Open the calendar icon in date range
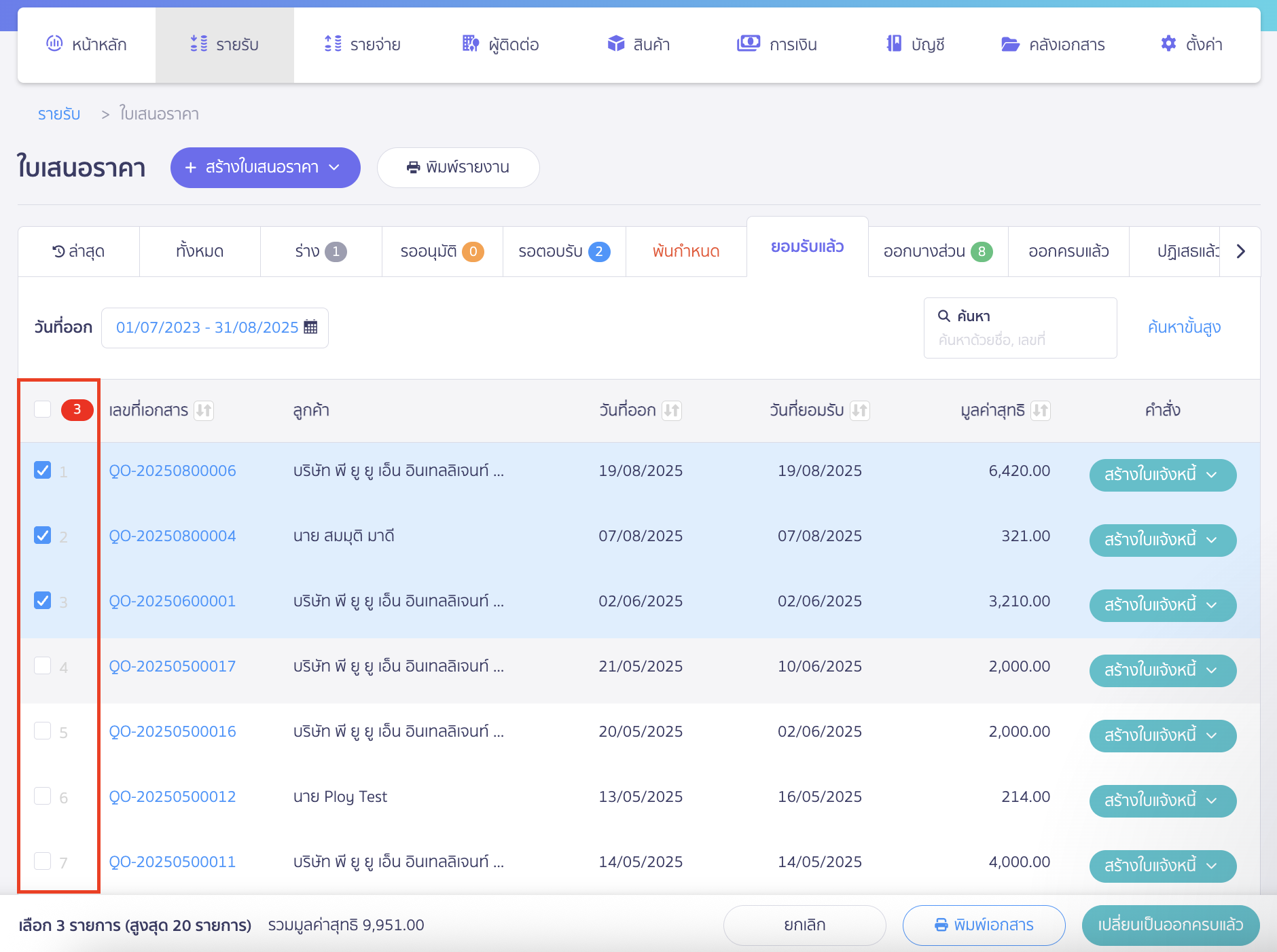This screenshot has height=952, width=1277. 310,327
